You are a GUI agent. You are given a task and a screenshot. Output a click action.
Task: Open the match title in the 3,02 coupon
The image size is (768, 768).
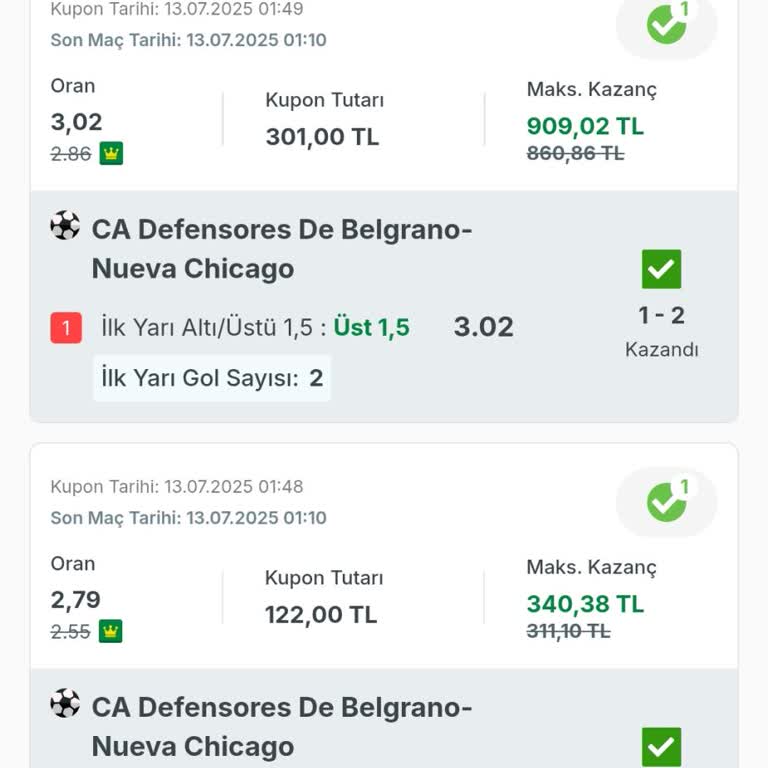(281, 248)
